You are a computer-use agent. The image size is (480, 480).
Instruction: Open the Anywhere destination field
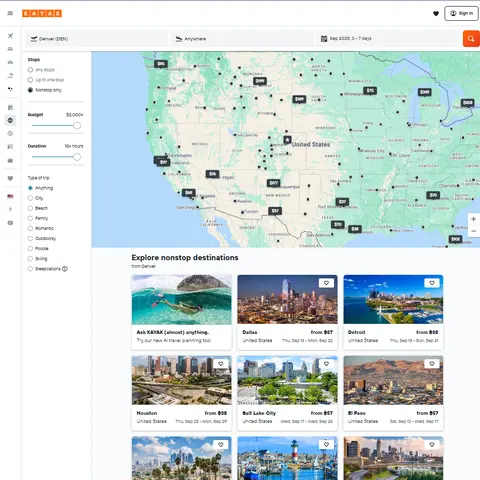pos(242,39)
